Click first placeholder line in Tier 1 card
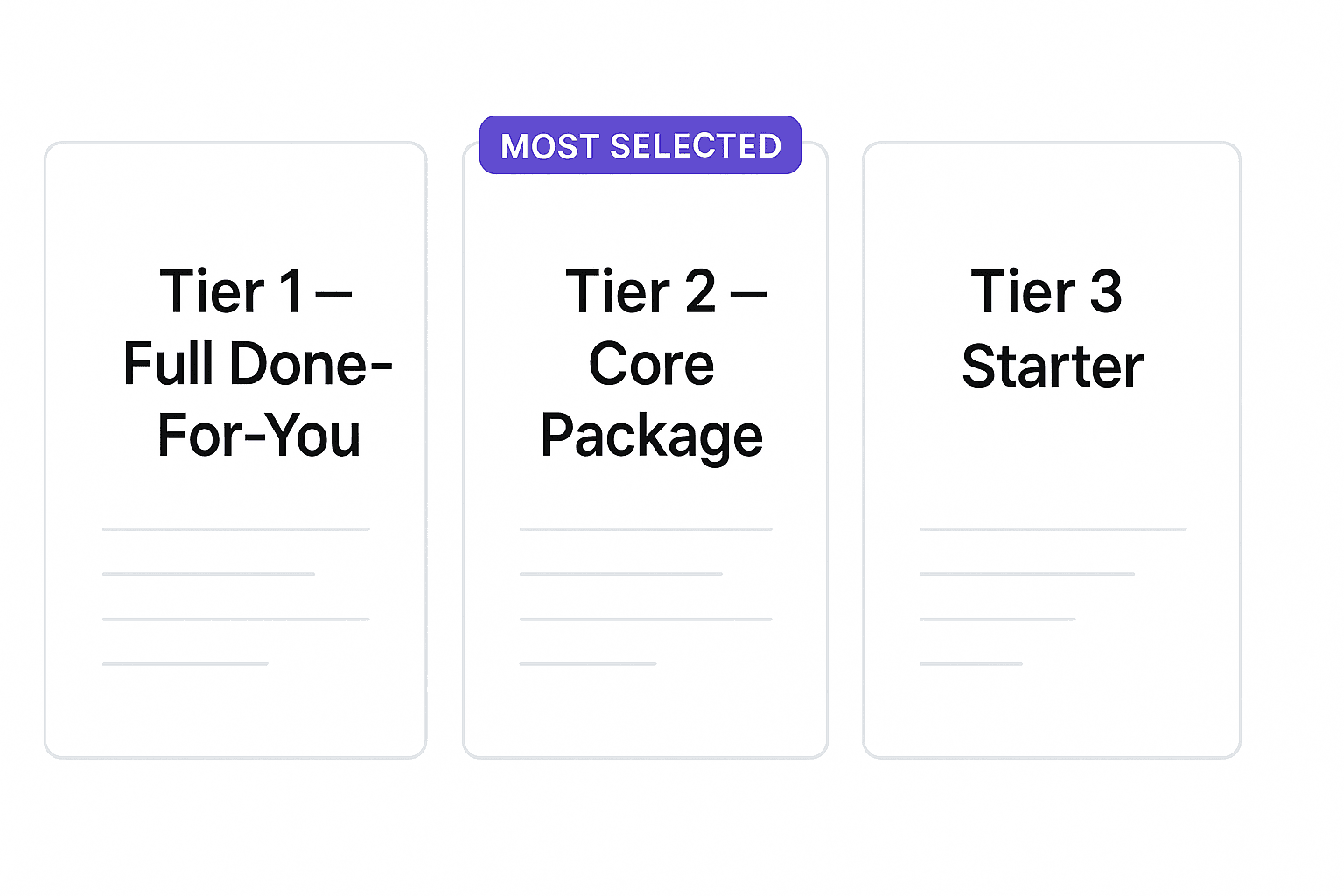Image resolution: width=1344 pixels, height=896 pixels. point(235,529)
